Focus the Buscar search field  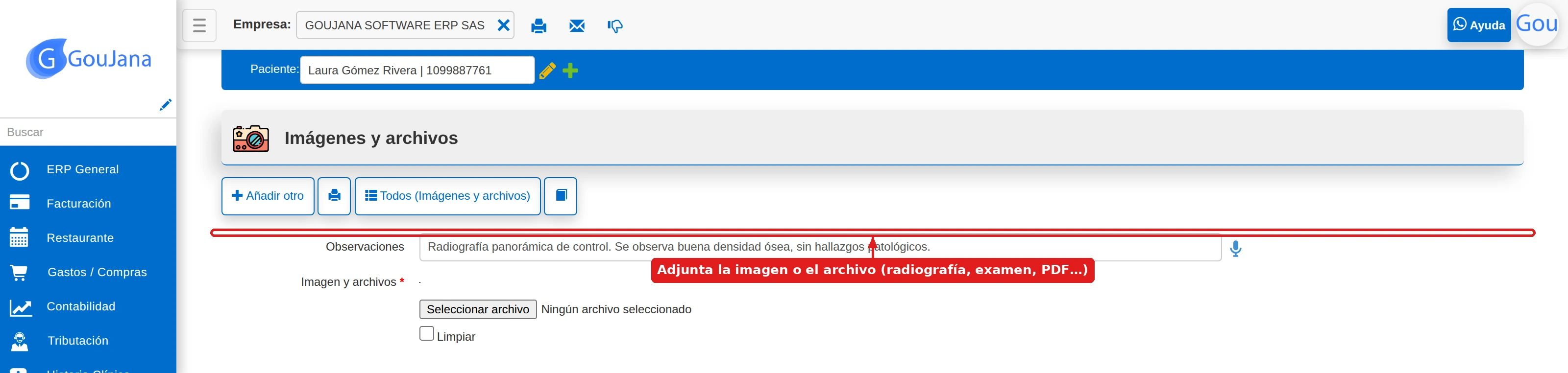tap(88, 132)
